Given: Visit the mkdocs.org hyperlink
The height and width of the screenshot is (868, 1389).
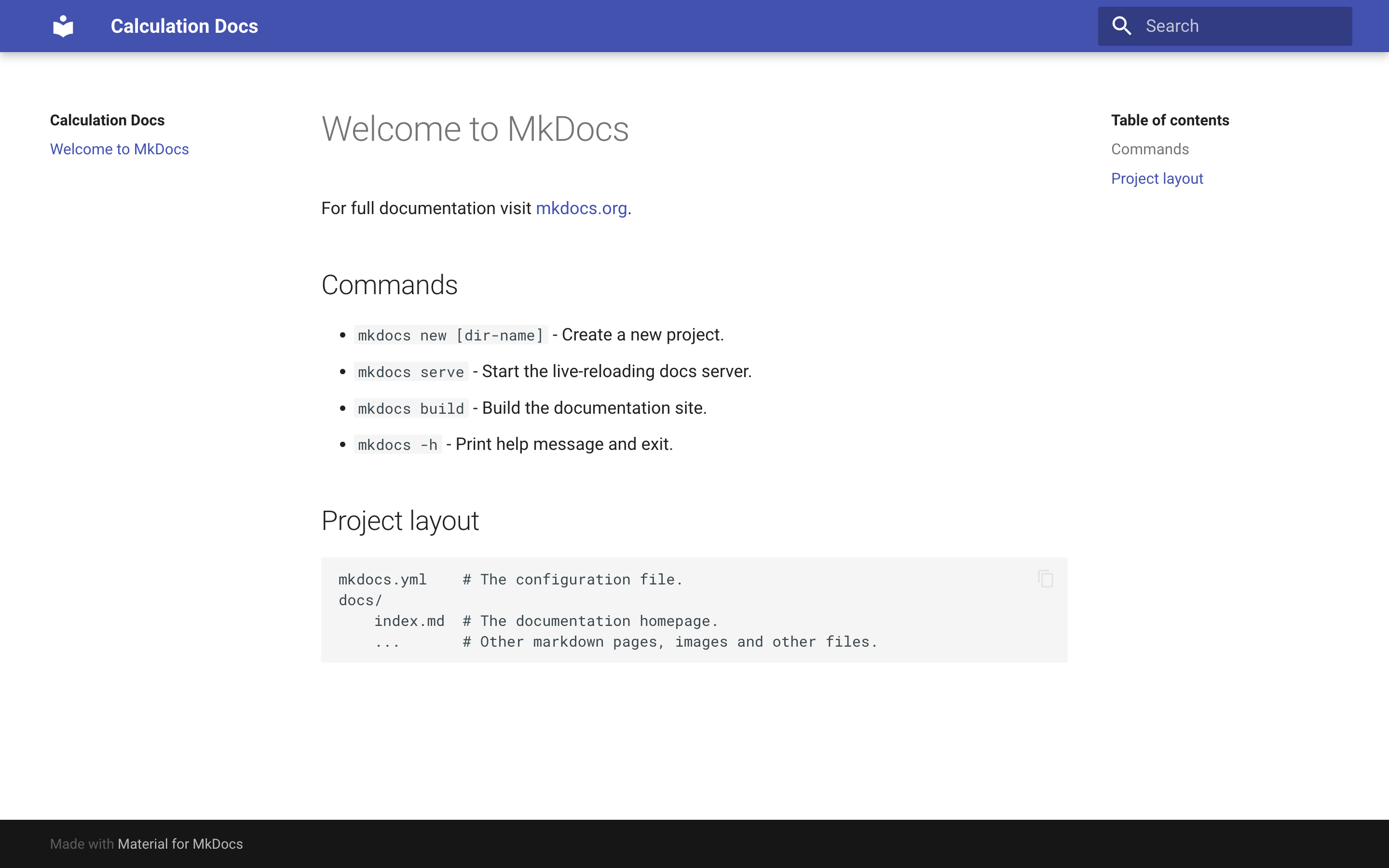Looking at the screenshot, I should (581, 208).
